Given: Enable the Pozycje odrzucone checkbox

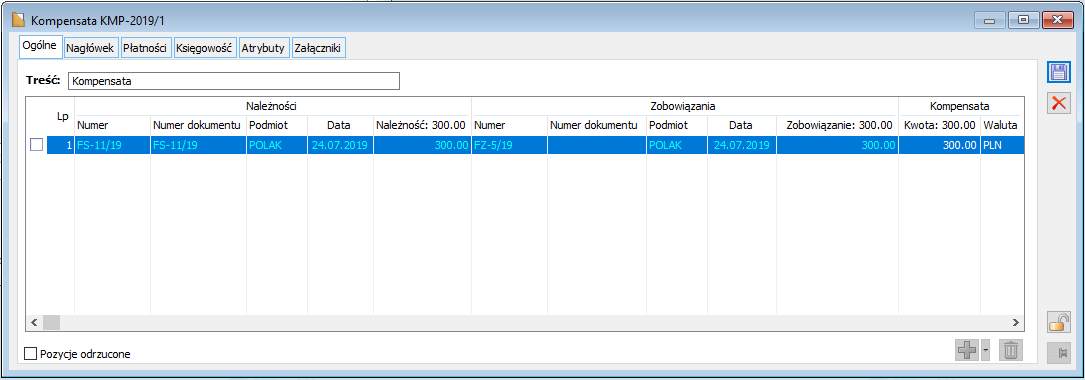Looking at the screenshot, I should pos(30,354).
